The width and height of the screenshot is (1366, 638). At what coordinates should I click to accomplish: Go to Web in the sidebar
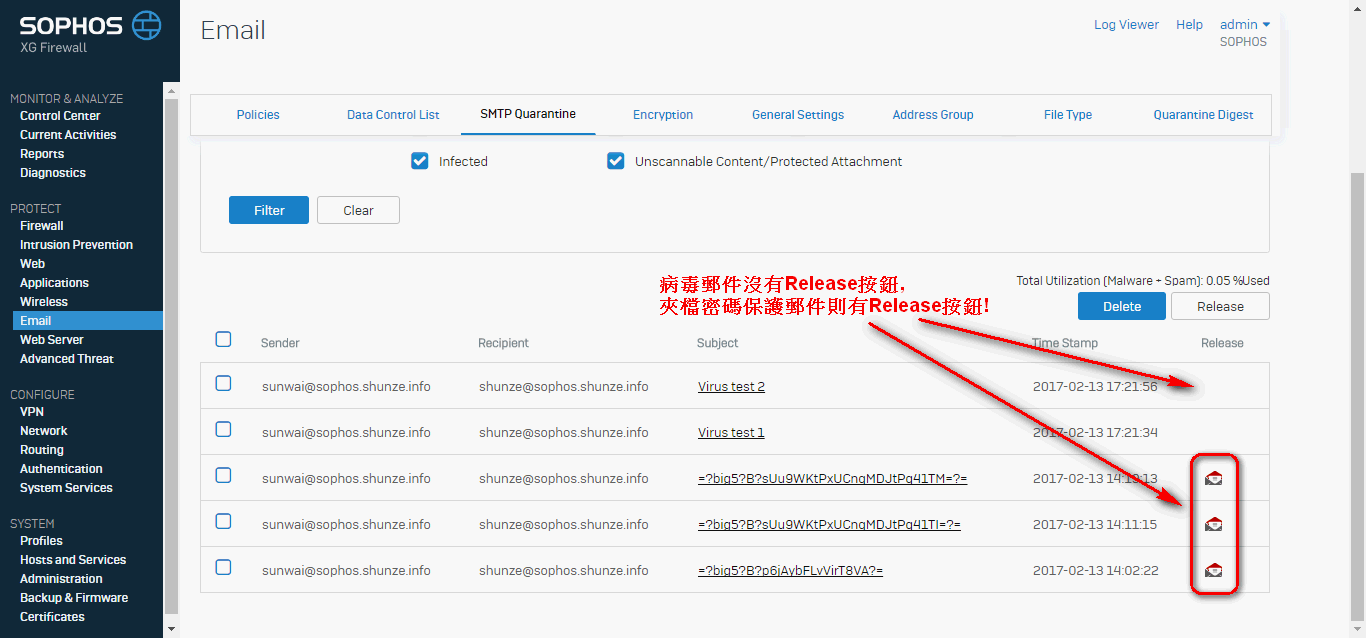pyautogui.click(x=32, y=264)
